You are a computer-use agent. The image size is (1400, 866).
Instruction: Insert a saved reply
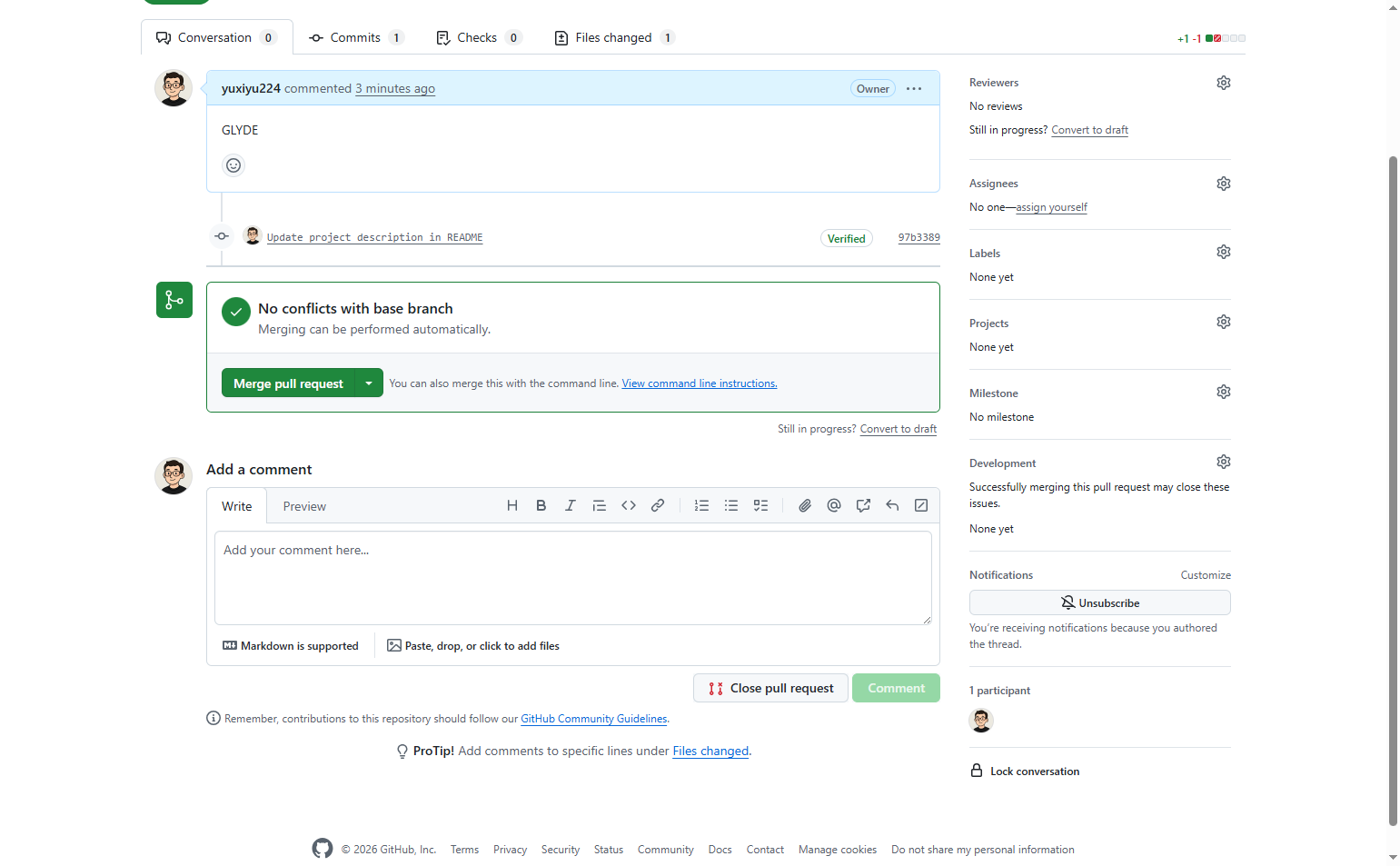coord(892,505)
